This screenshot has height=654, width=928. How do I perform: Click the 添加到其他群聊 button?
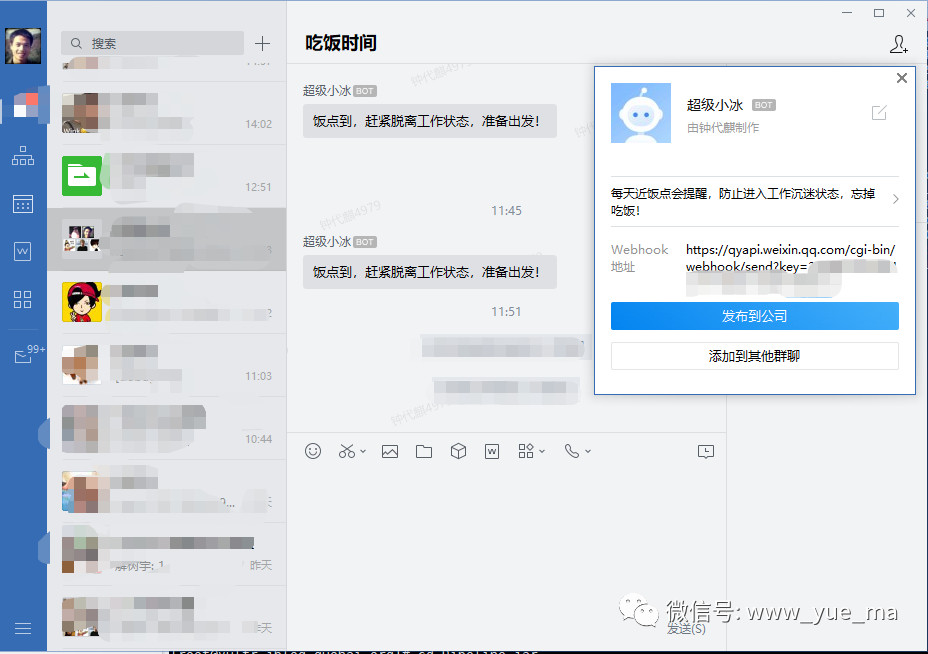point(755,356)
